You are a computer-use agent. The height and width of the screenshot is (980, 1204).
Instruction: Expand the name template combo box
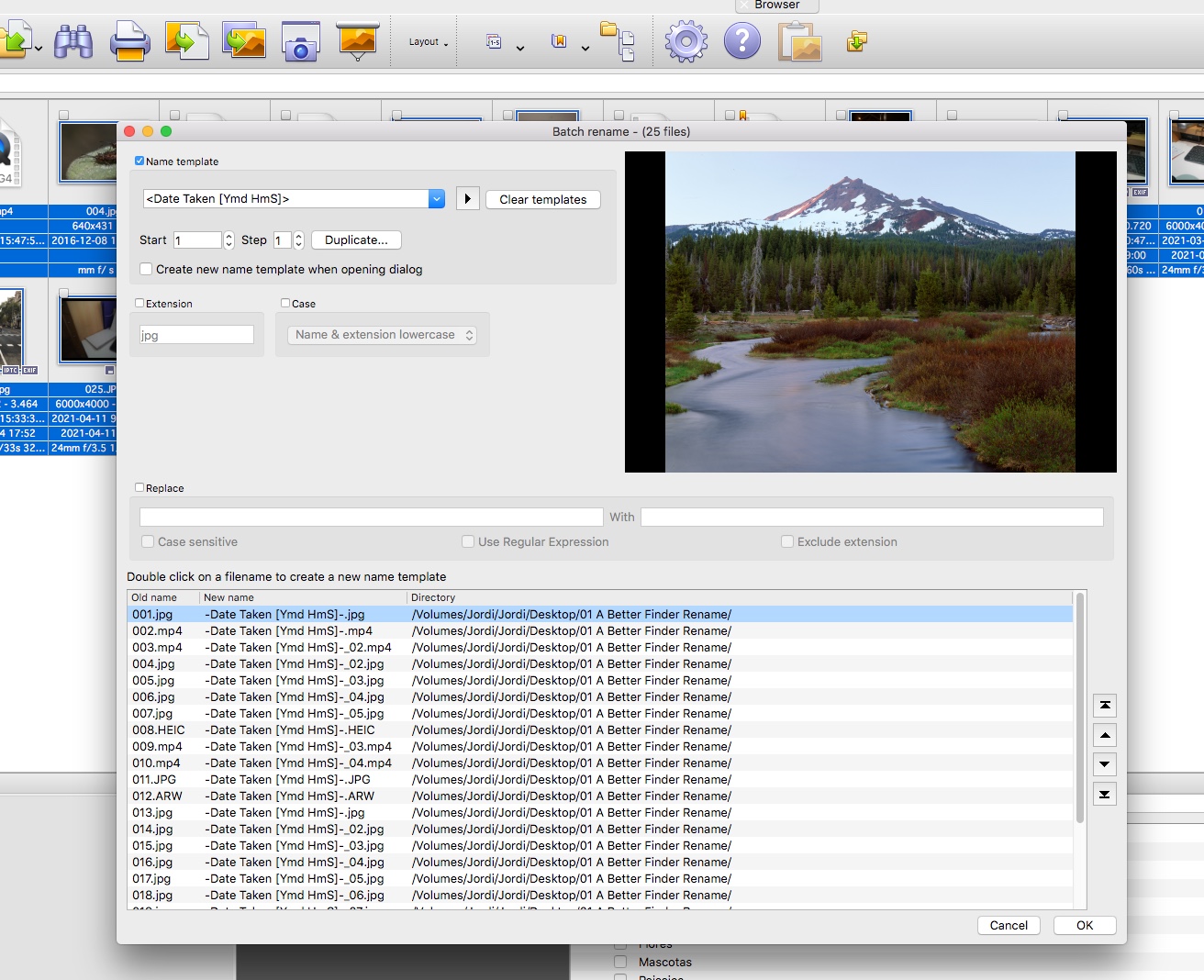tap(437, 199)
